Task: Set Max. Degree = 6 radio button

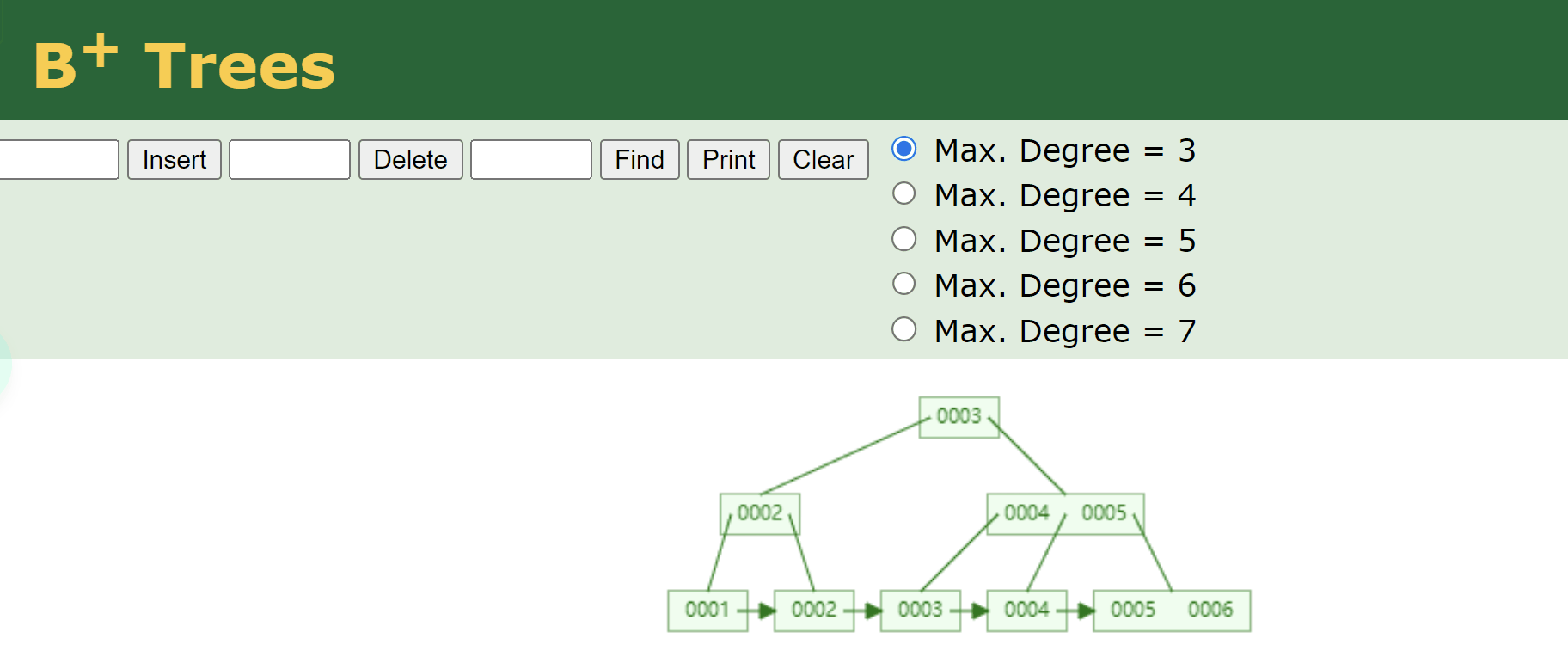Action: [904, 284]
